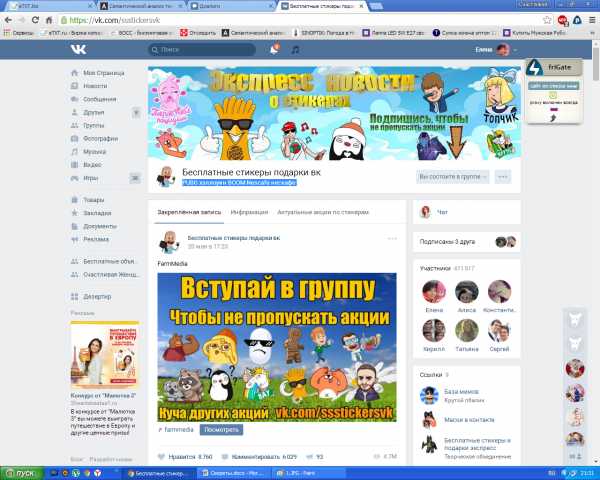Reload the page with refresh icon
The width and height of the screenshot is (600, 480).
35,20
